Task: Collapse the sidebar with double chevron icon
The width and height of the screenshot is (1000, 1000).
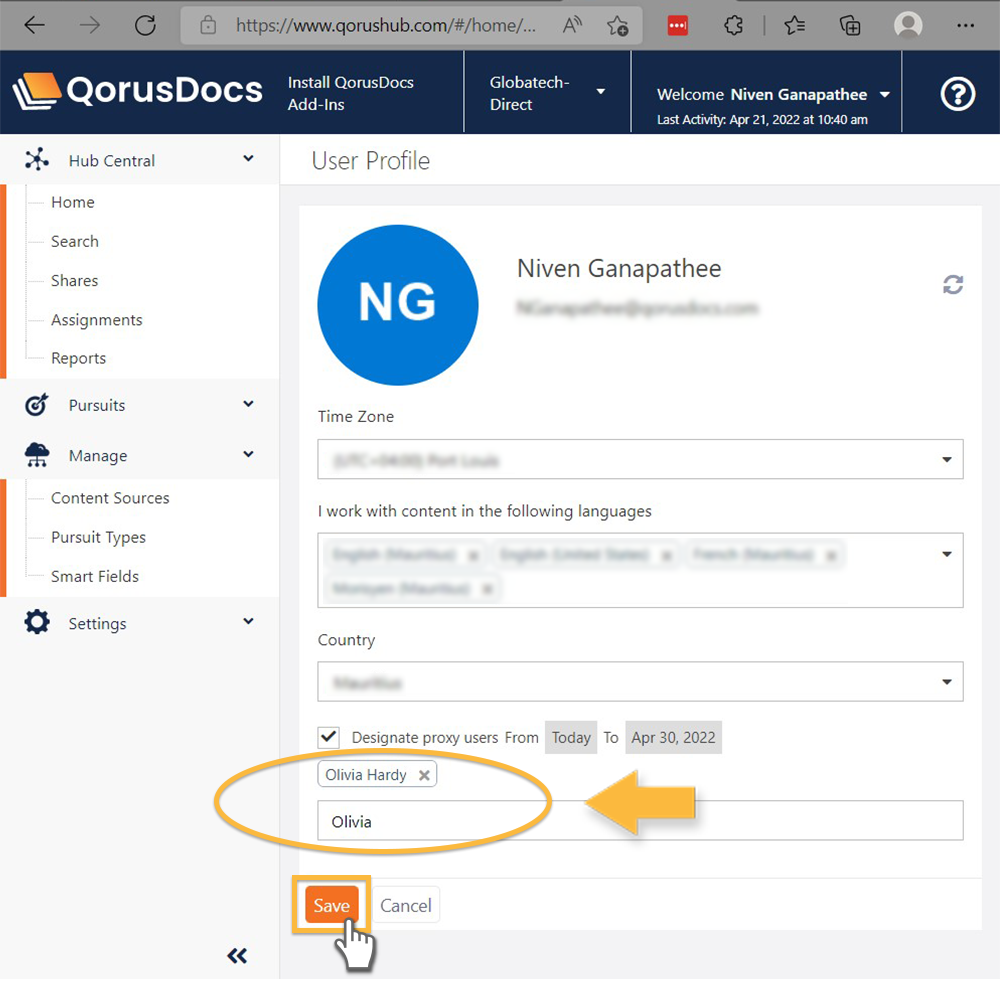Action: [x=237, y=956]
